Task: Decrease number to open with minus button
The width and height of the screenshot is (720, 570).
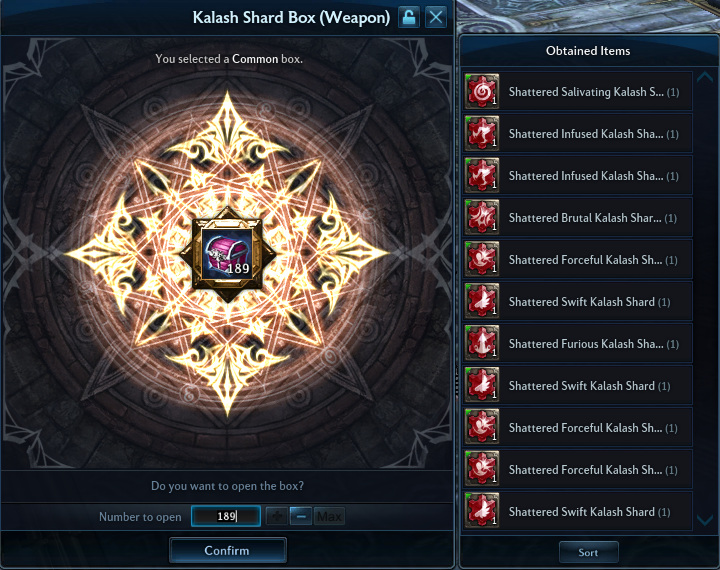Action: [301, 516]
